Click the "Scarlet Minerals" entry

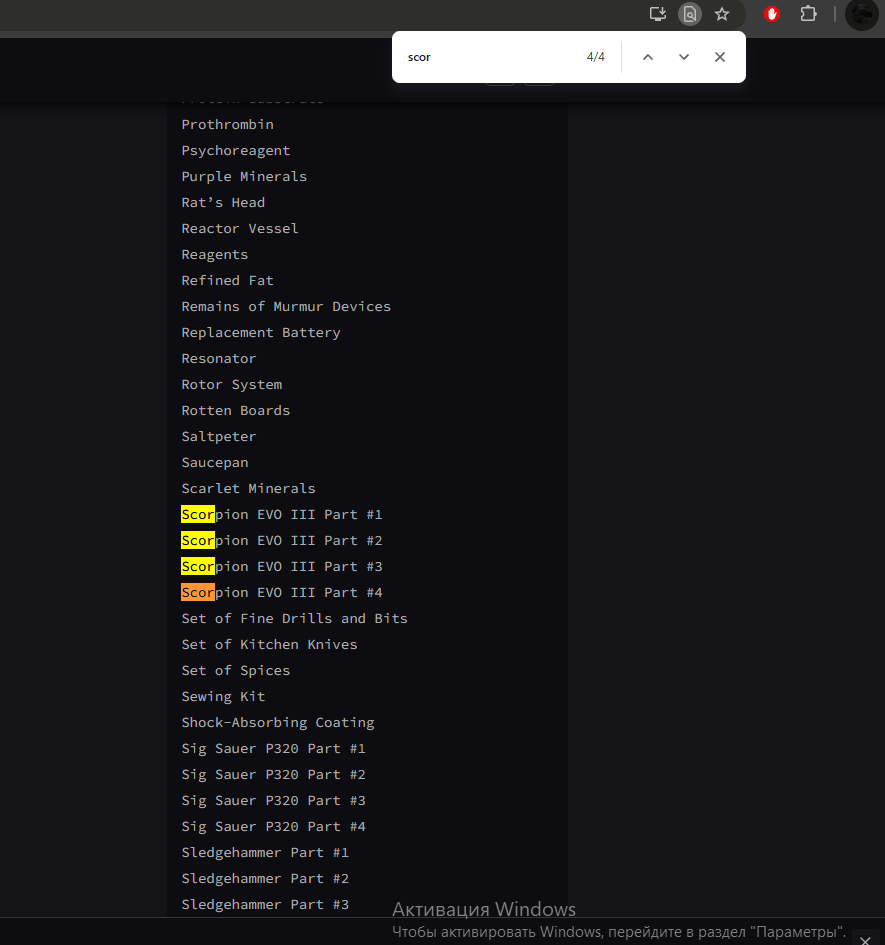point(248,488)
